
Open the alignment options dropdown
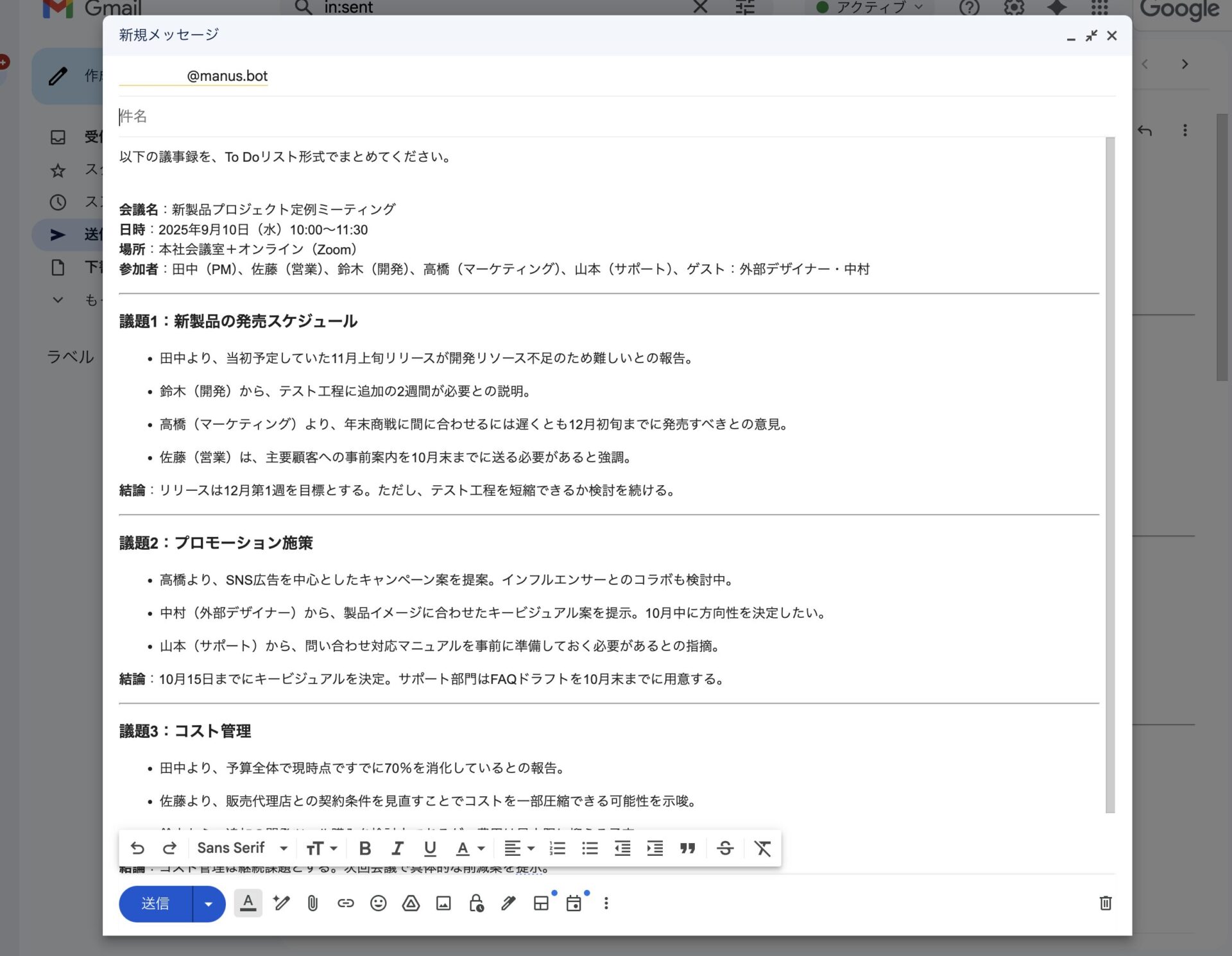518,848
